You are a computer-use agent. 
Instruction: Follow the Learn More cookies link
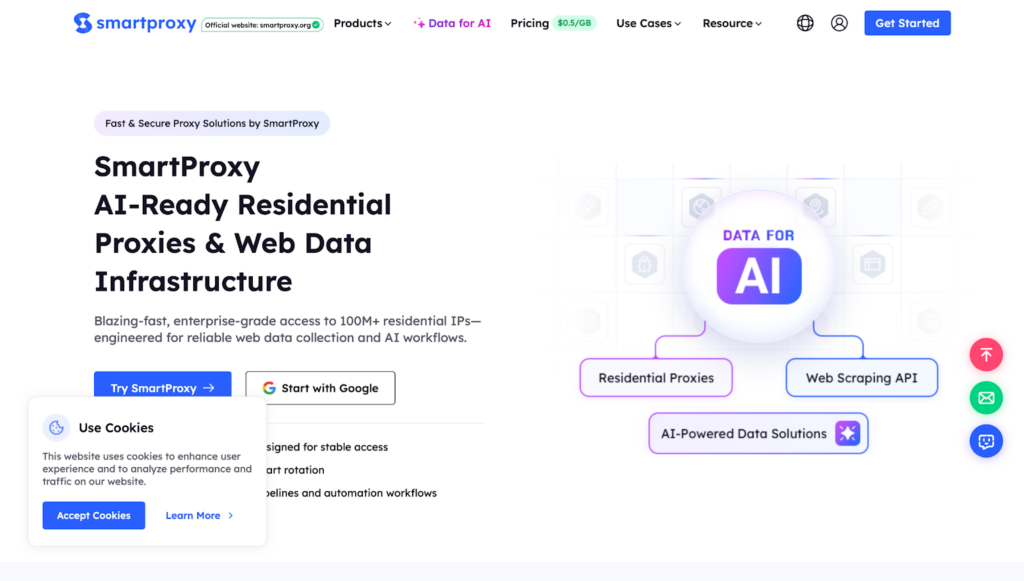[199, 516]
